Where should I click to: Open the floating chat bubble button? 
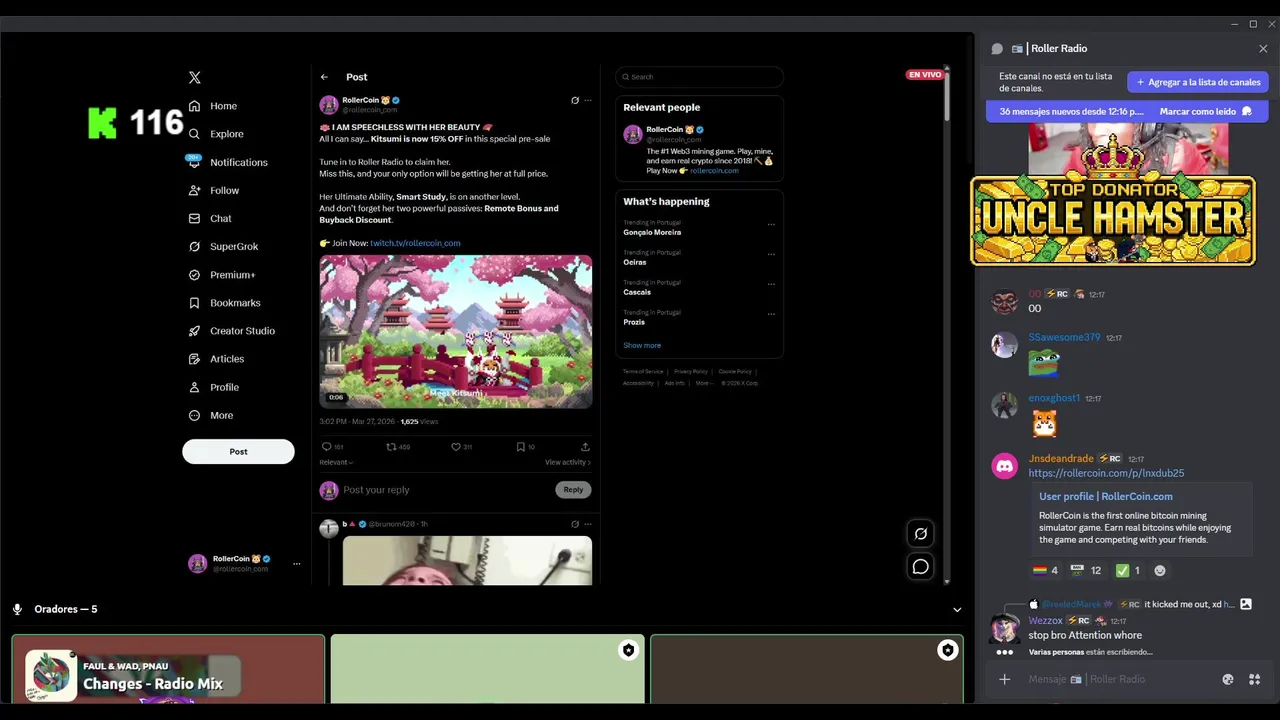(921, 567)
